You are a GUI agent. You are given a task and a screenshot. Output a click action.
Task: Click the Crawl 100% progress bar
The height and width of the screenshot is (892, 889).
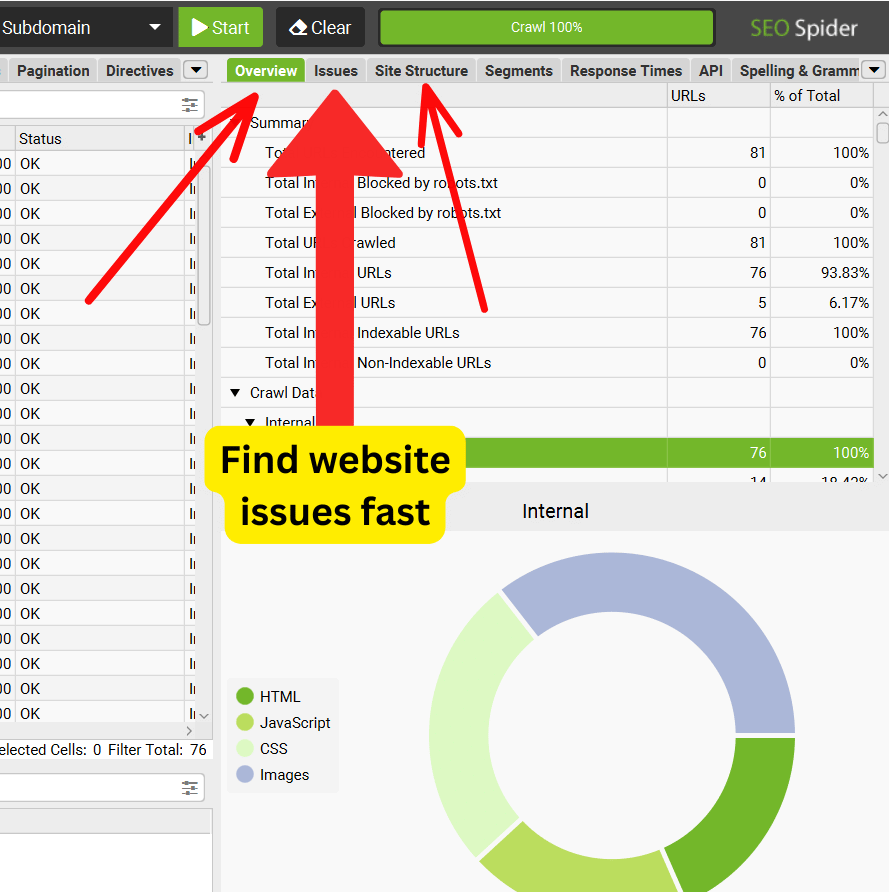pyautogui.click(x=546, y=27)
